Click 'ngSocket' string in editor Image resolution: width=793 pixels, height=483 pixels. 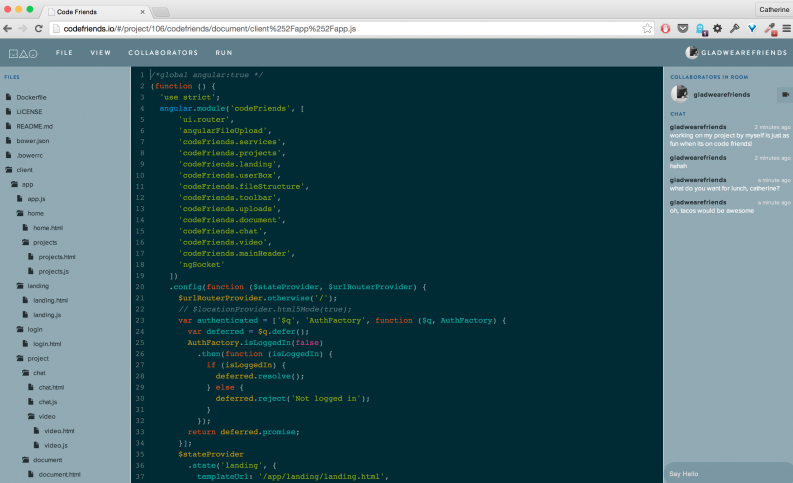point(201,265)
